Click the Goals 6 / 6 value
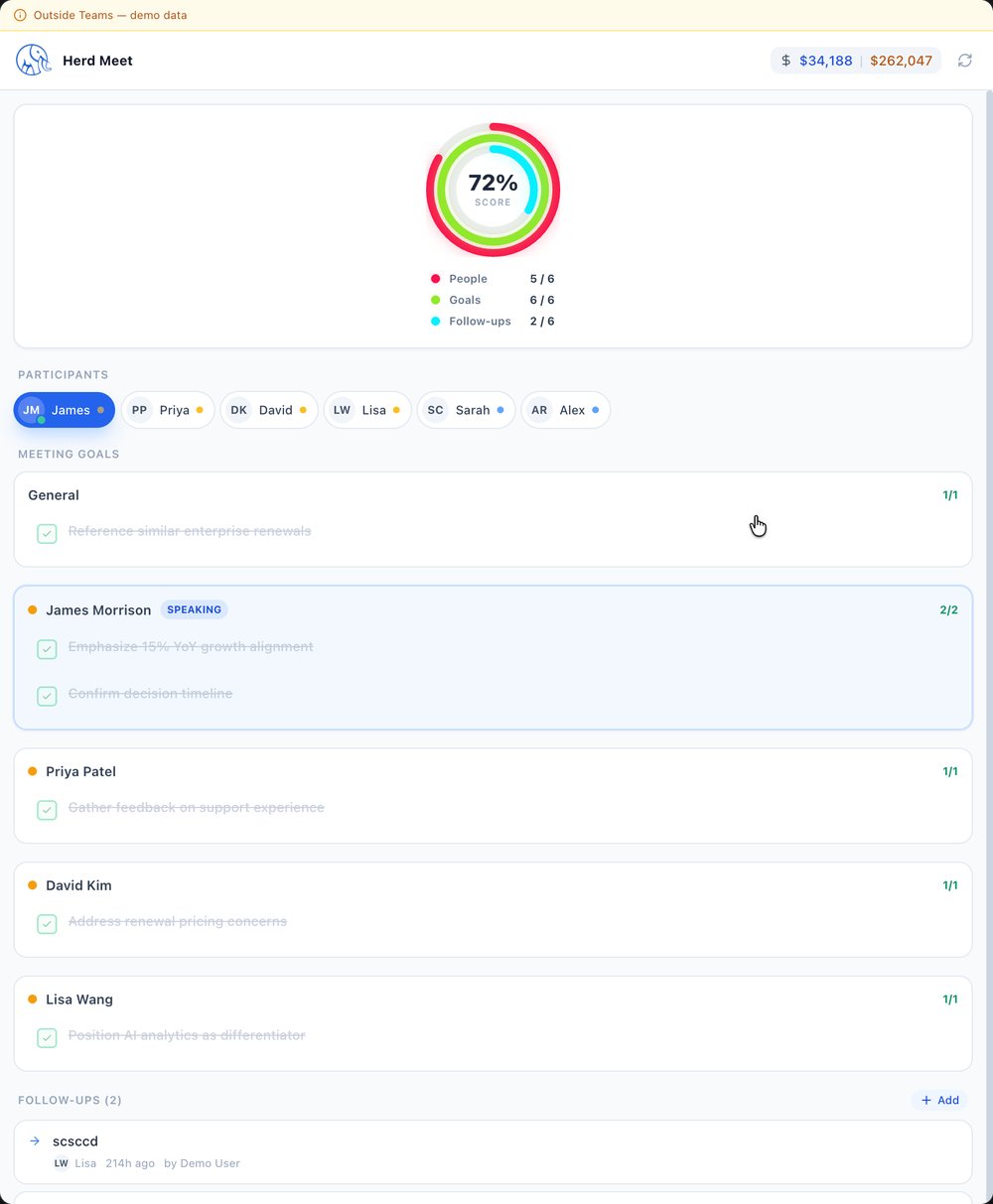This screenshot has height=1204, width=993. pos(542,300)
